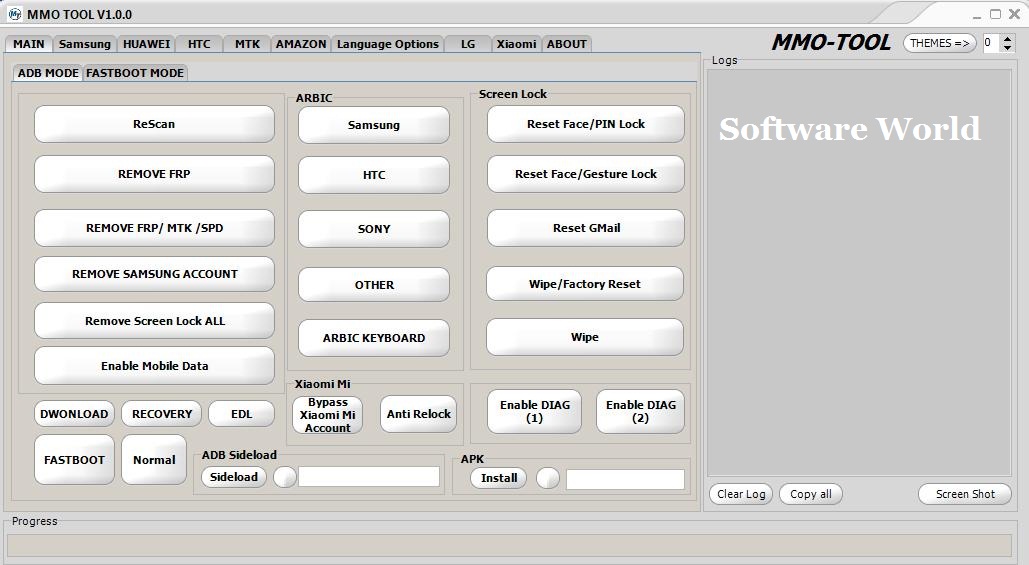Screen dimensions: 1029x565
Task: Focus the ADB Sideload file path field
Action: [x=369, y=476]
